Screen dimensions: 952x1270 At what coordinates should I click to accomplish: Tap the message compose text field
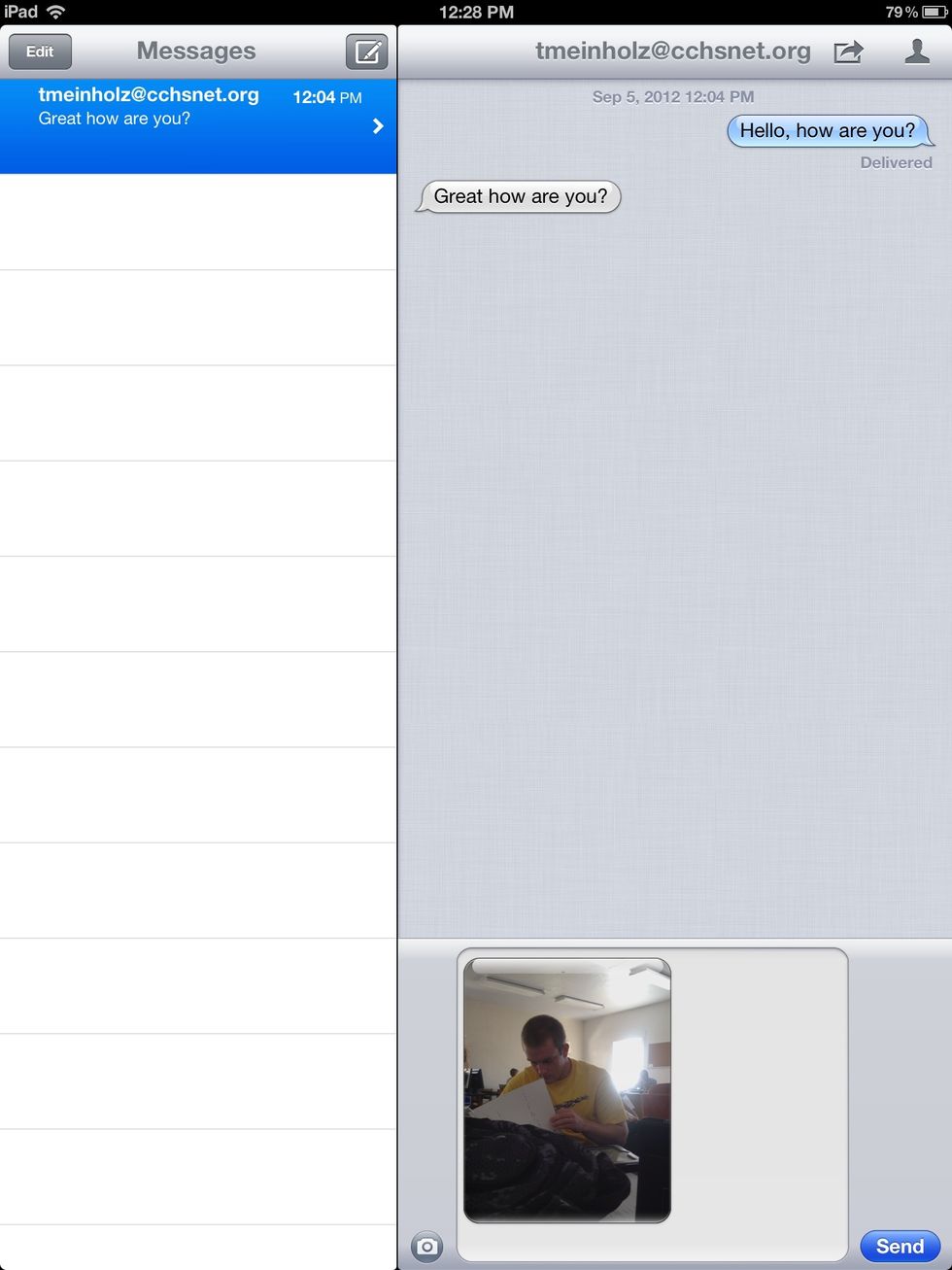point(652,1104)
